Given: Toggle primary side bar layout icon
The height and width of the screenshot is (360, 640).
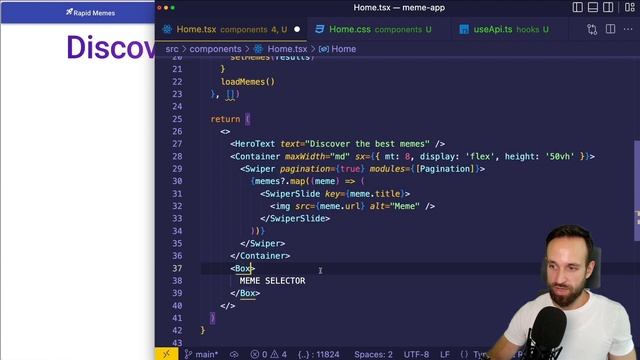Looking at the screenshot, I should pyautogui.click(x=577, y=7).
